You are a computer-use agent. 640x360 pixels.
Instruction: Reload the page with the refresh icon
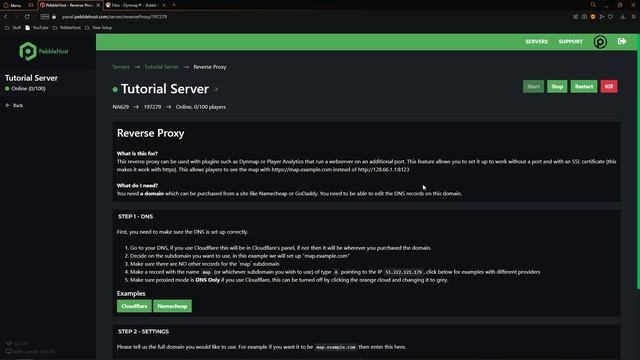(x=27, y=17)
